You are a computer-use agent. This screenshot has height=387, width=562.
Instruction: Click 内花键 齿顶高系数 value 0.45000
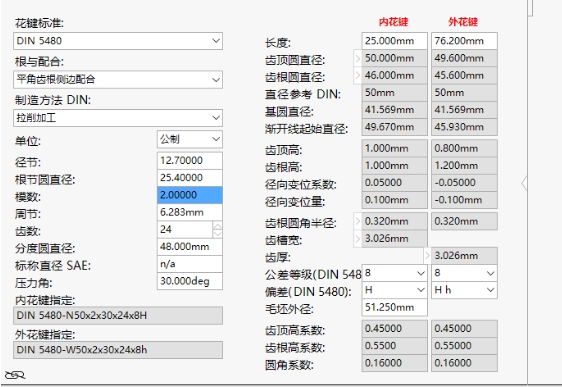pos(394,329)
